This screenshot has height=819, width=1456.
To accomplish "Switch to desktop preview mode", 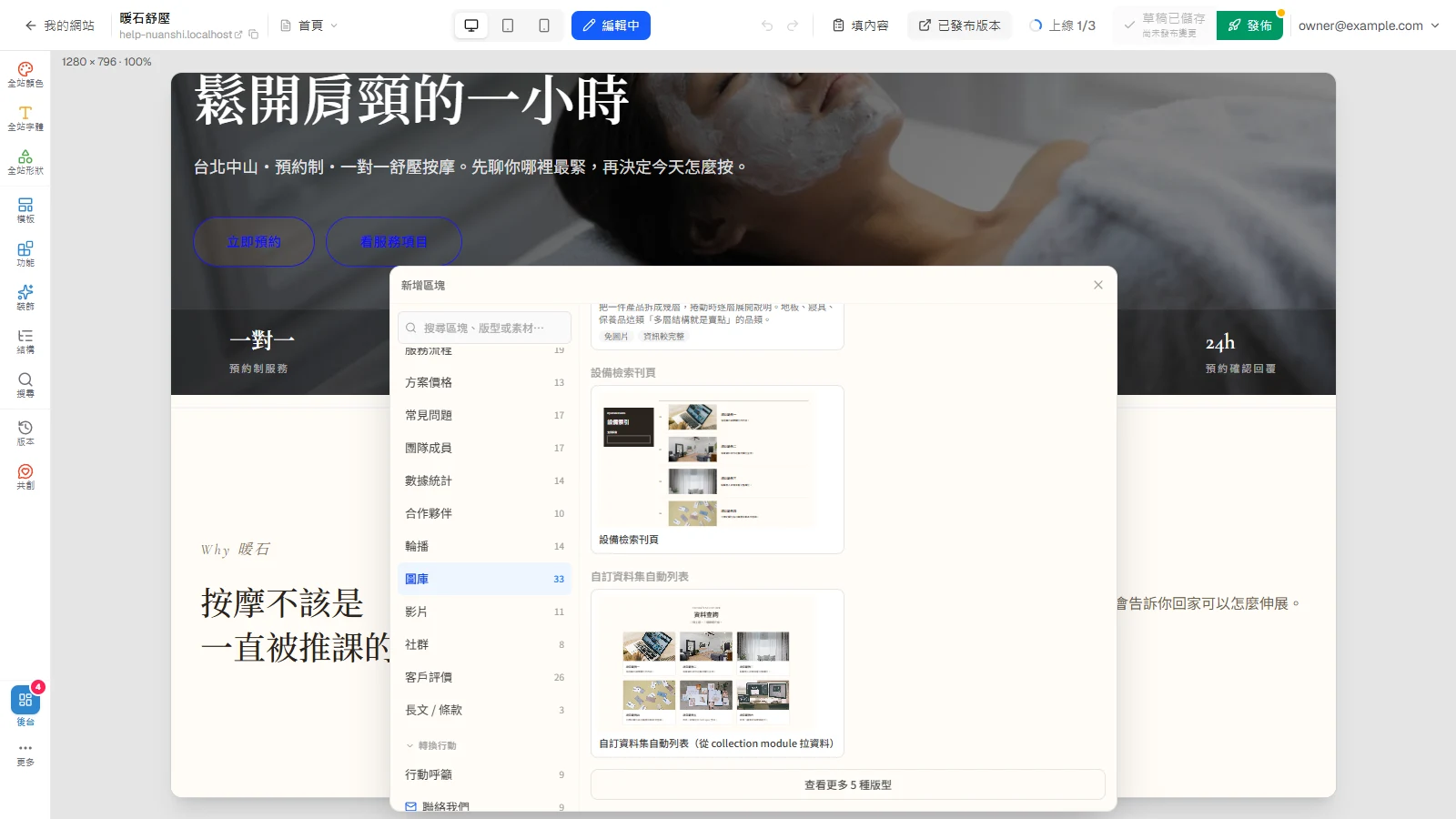I will coord(471,25).
